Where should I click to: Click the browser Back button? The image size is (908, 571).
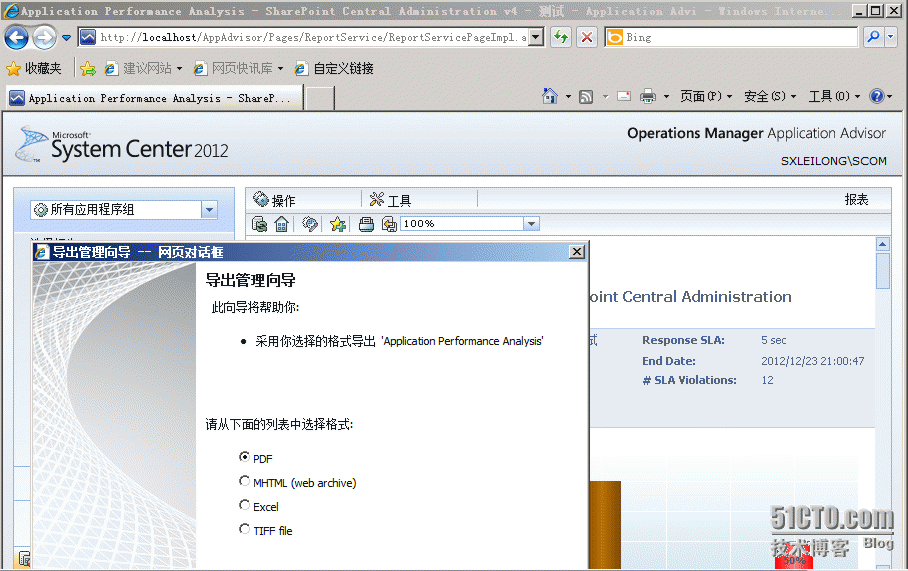click(x=16, y=38)
